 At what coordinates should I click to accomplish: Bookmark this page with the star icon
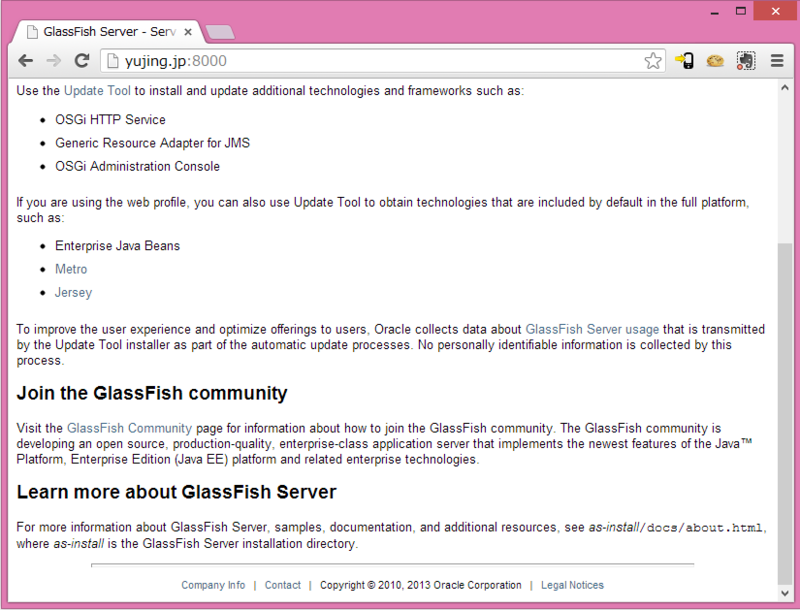click(653, 61)
